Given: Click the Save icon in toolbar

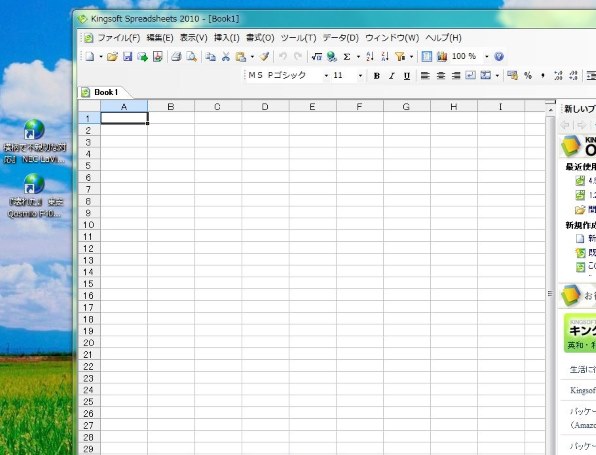Looking at the screenshot, I should pyautogui.click(x=127, y=57).
